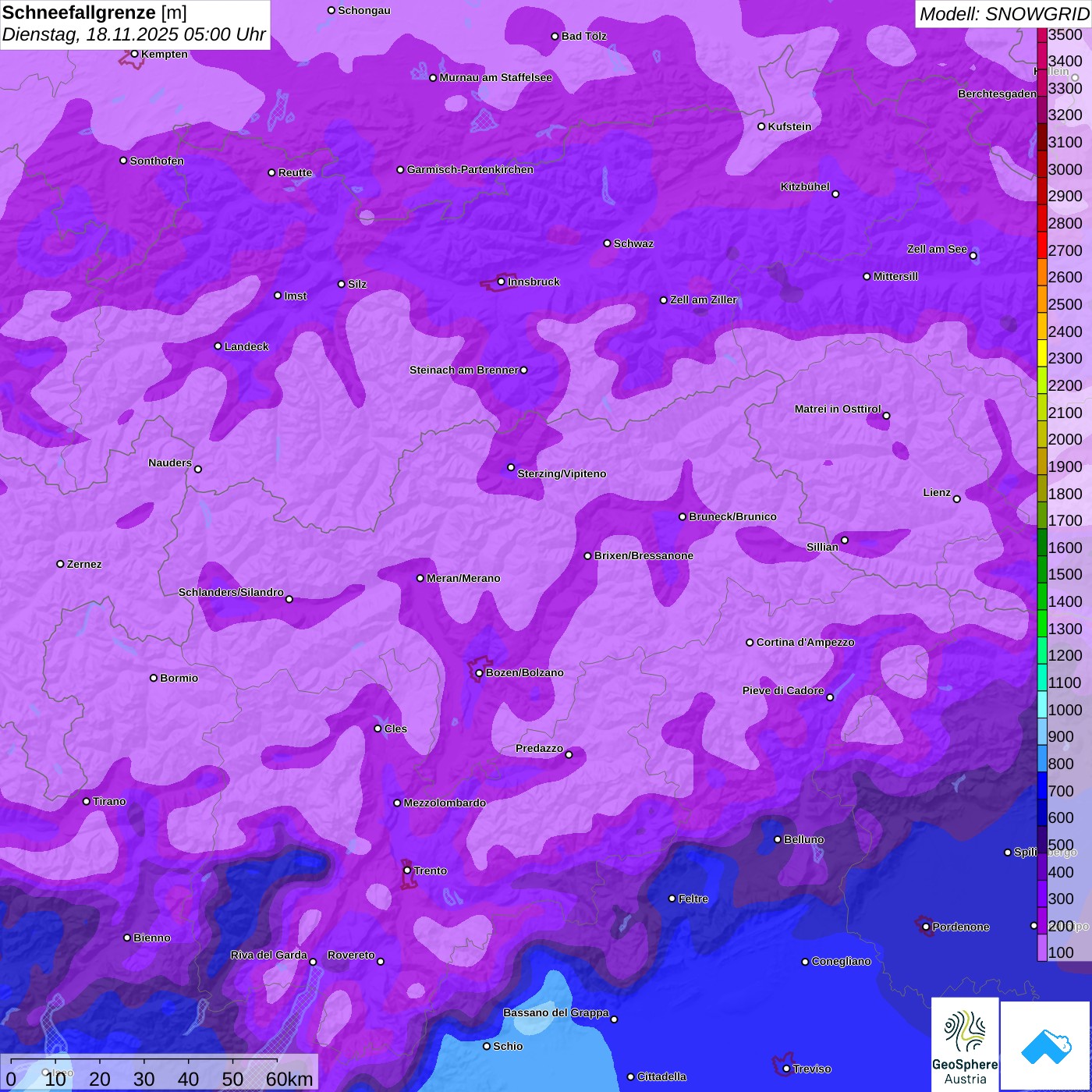Click the 'Sillian' label
Image resolution: width=1092 pixels, height=1092 pixels.
(x=822, y=547)
